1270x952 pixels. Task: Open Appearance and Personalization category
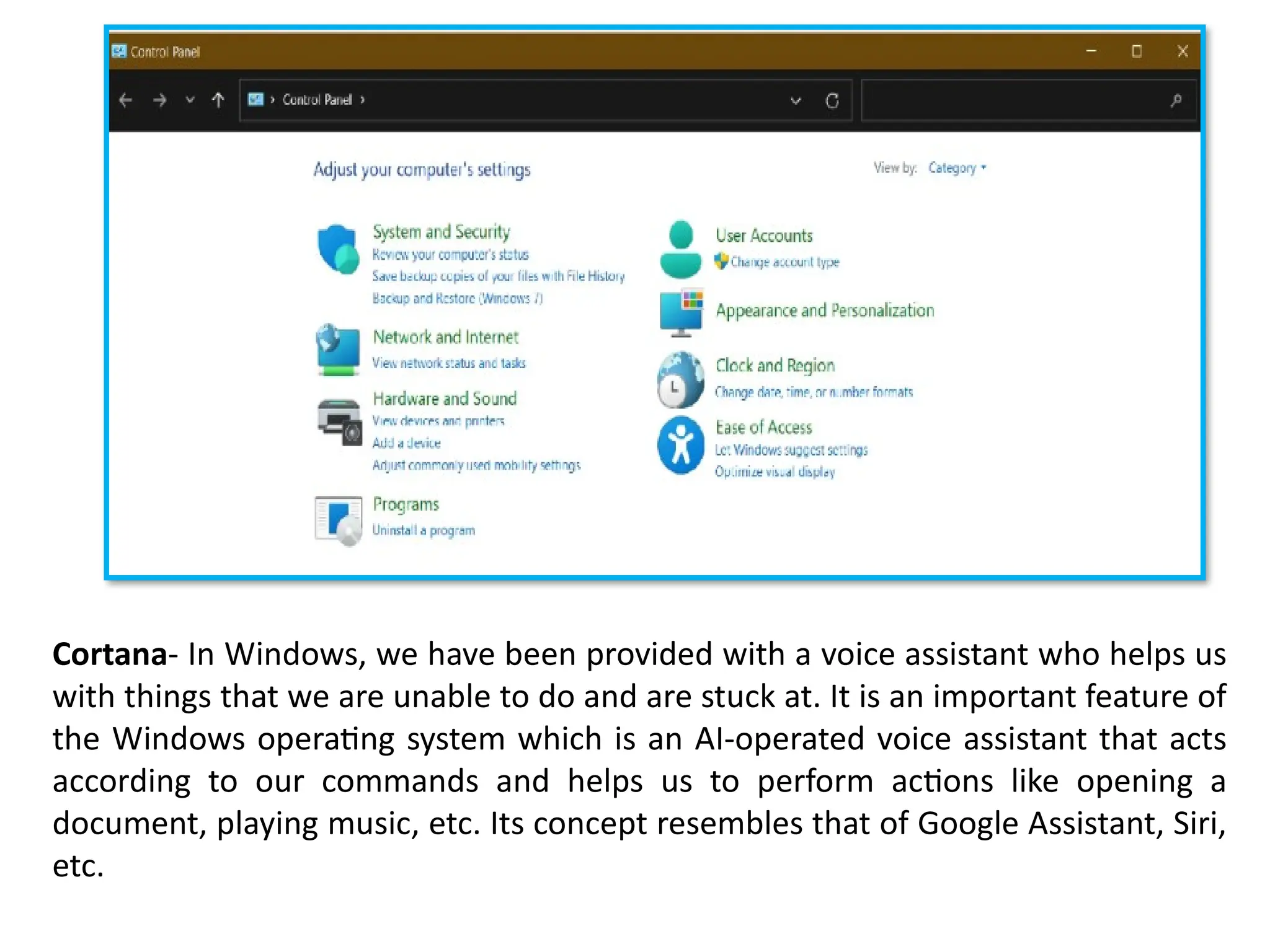[825, 311]
